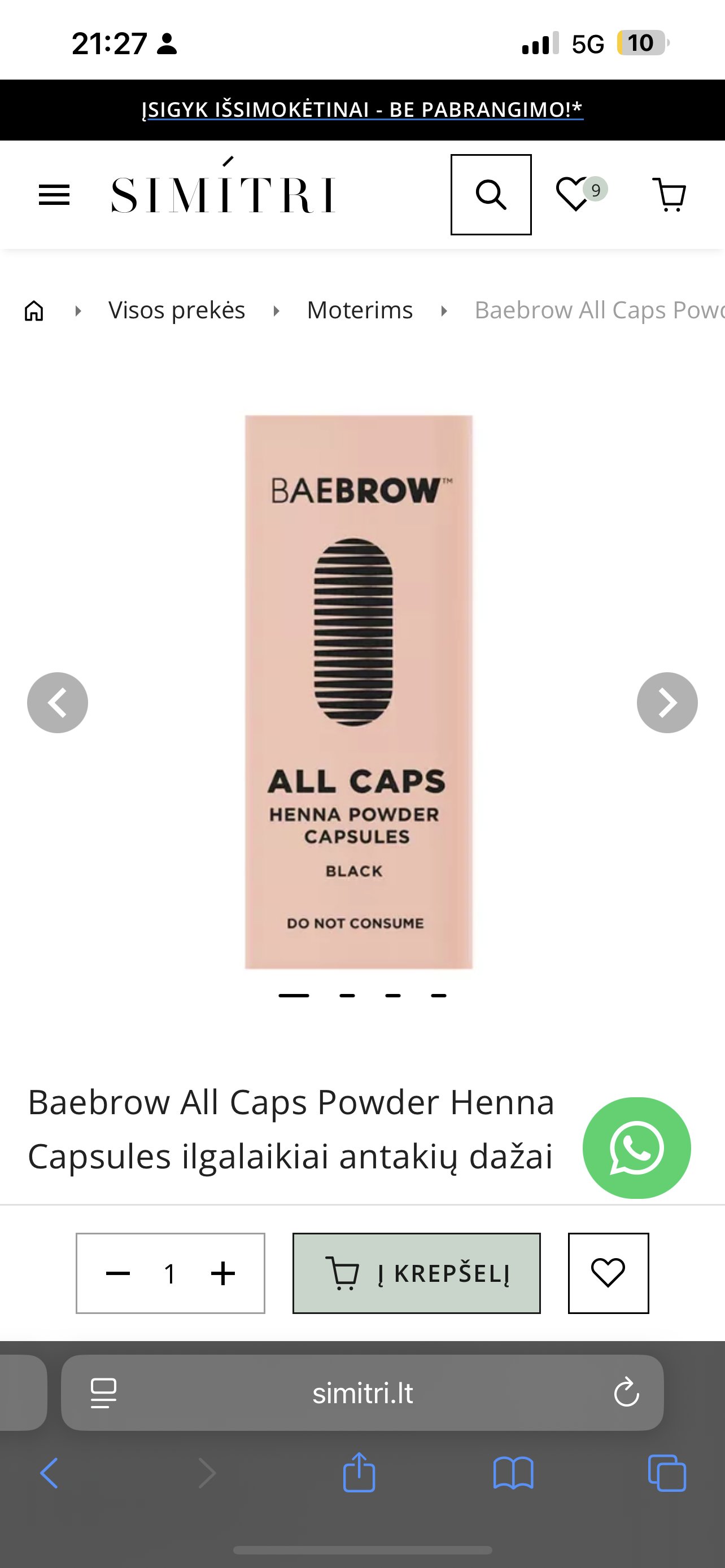Increase quantity with plus button

(x=223, y=1273)
